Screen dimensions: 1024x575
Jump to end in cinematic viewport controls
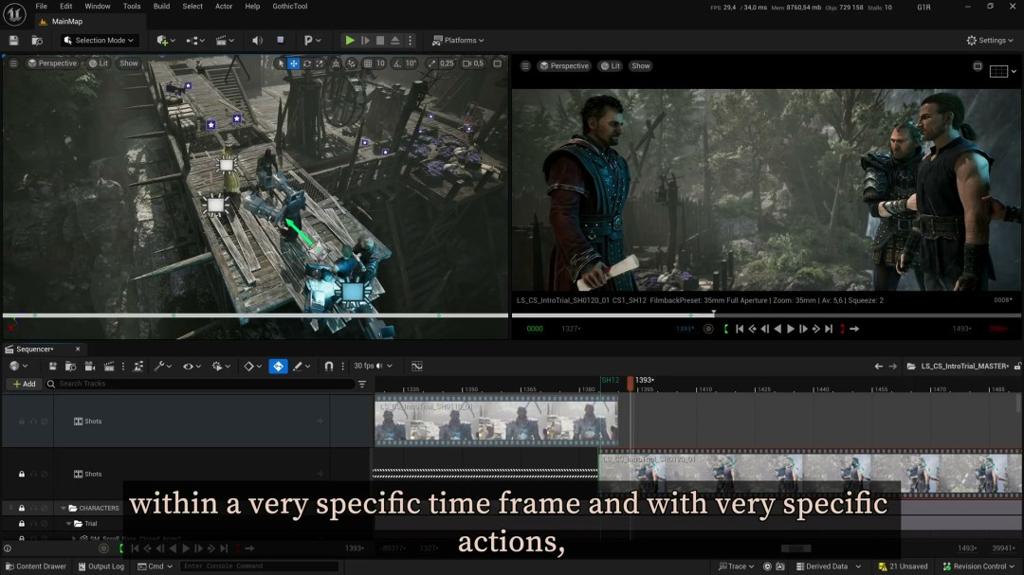pos(829,329)
